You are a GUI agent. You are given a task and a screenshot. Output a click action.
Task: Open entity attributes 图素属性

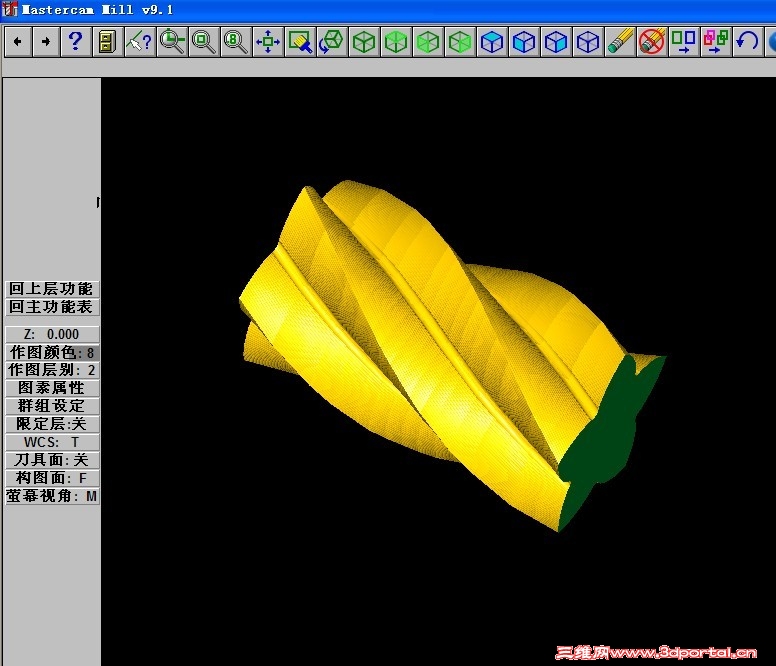point(52,388)
